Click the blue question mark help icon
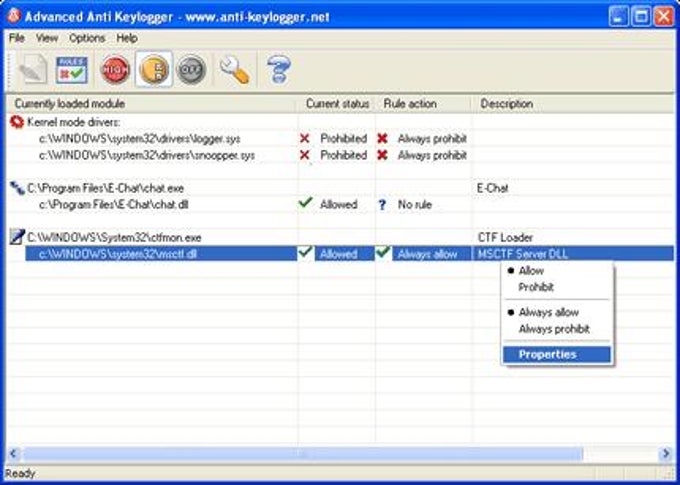 click(278, 69)
